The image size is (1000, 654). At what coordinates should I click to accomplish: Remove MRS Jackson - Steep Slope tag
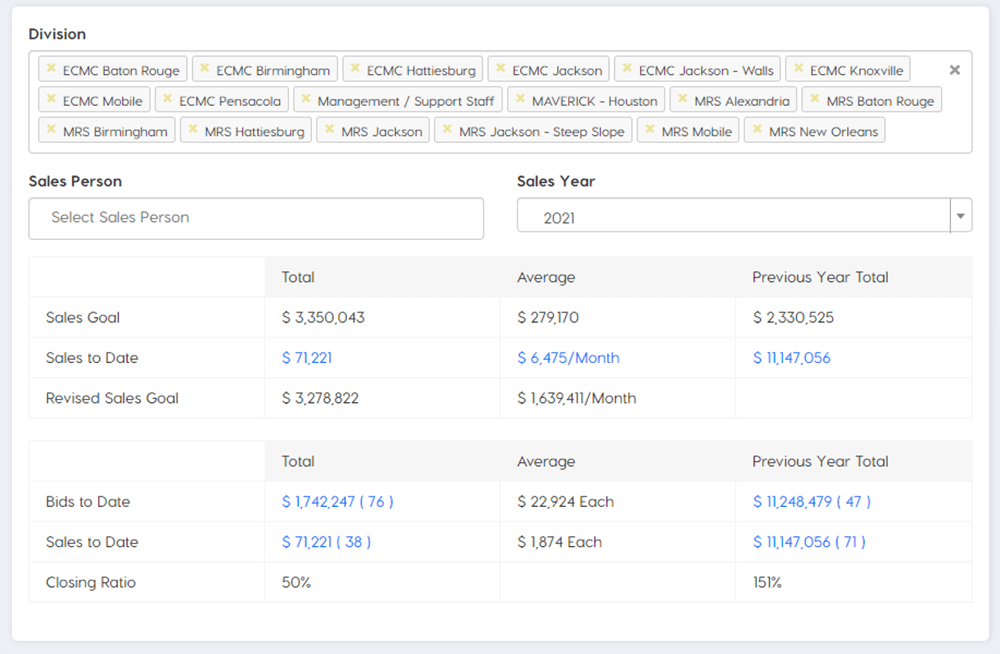pyautogui.click(x=448, y=130)
